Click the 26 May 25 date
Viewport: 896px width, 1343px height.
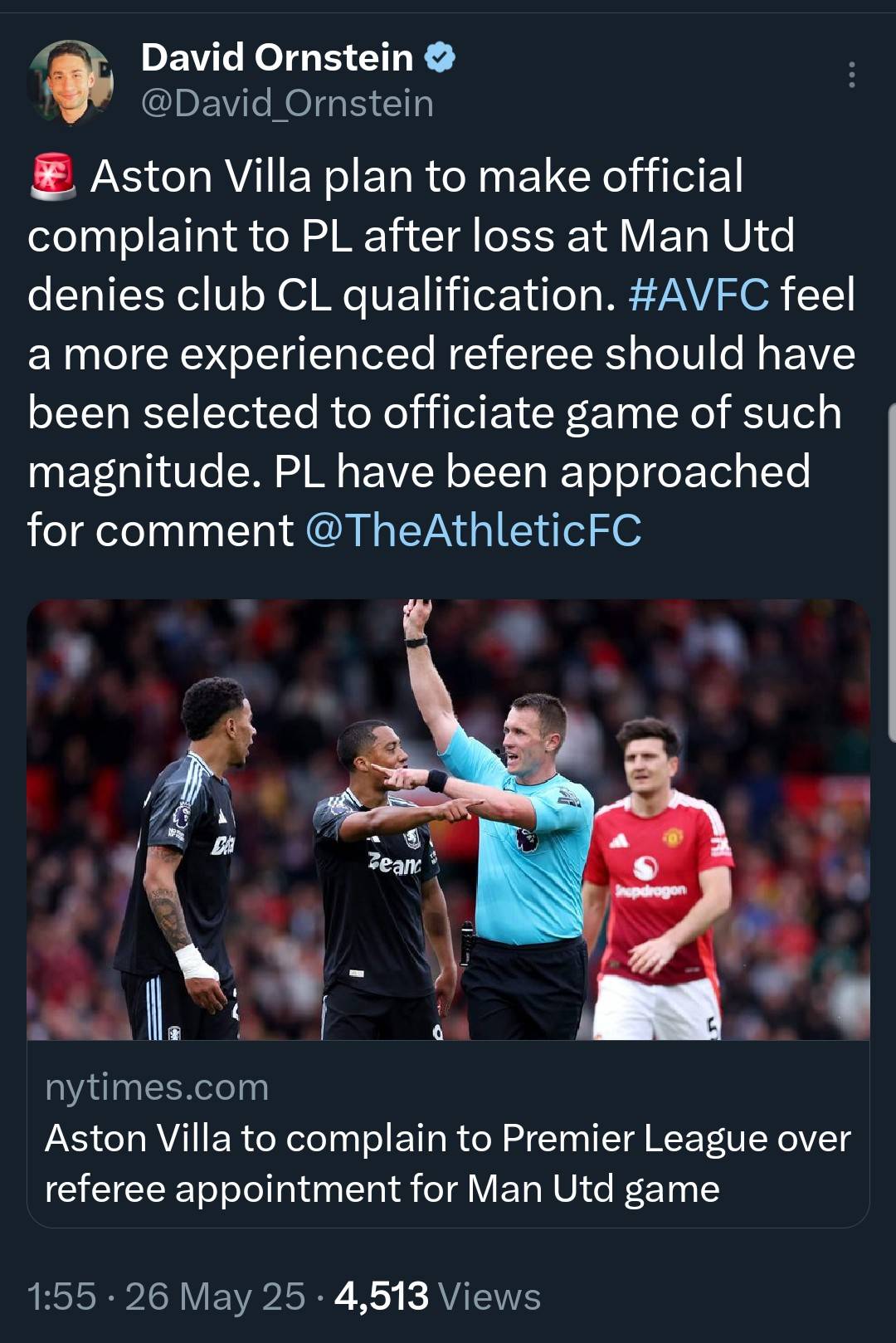click(216, 1297)
